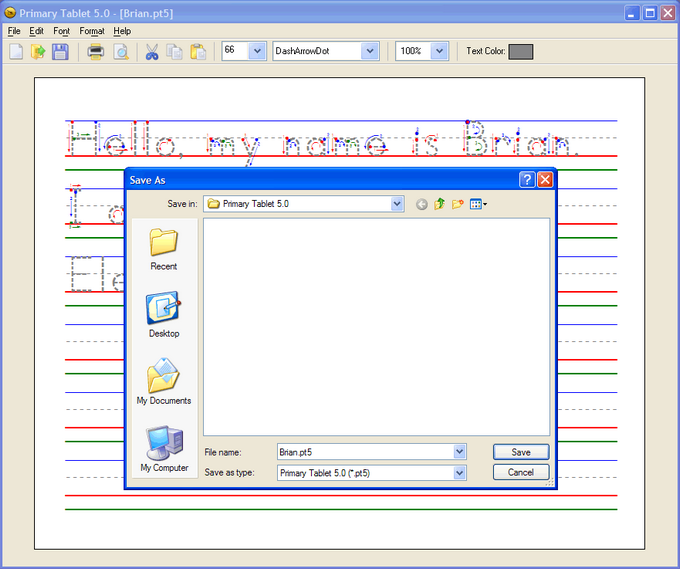Open the Font menu
The image size is (680, 569).
point(61,31)
